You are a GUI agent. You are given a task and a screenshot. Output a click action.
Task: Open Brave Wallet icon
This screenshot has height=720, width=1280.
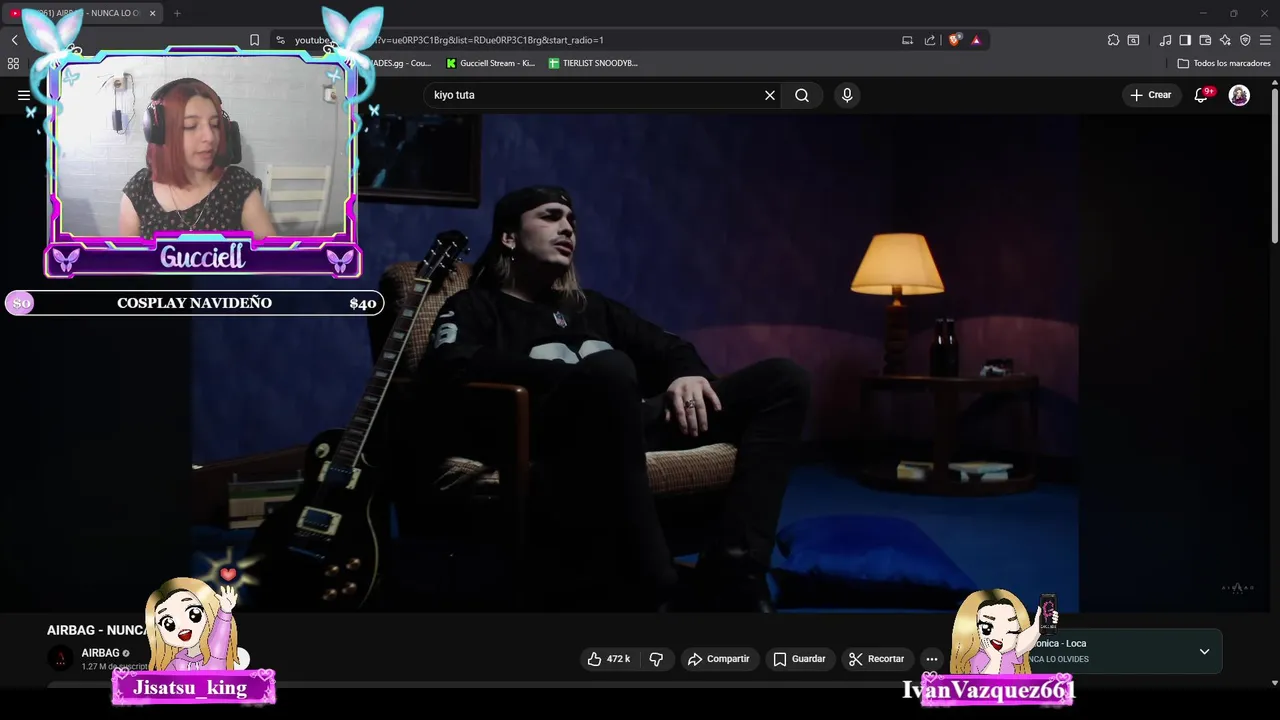1205,40
